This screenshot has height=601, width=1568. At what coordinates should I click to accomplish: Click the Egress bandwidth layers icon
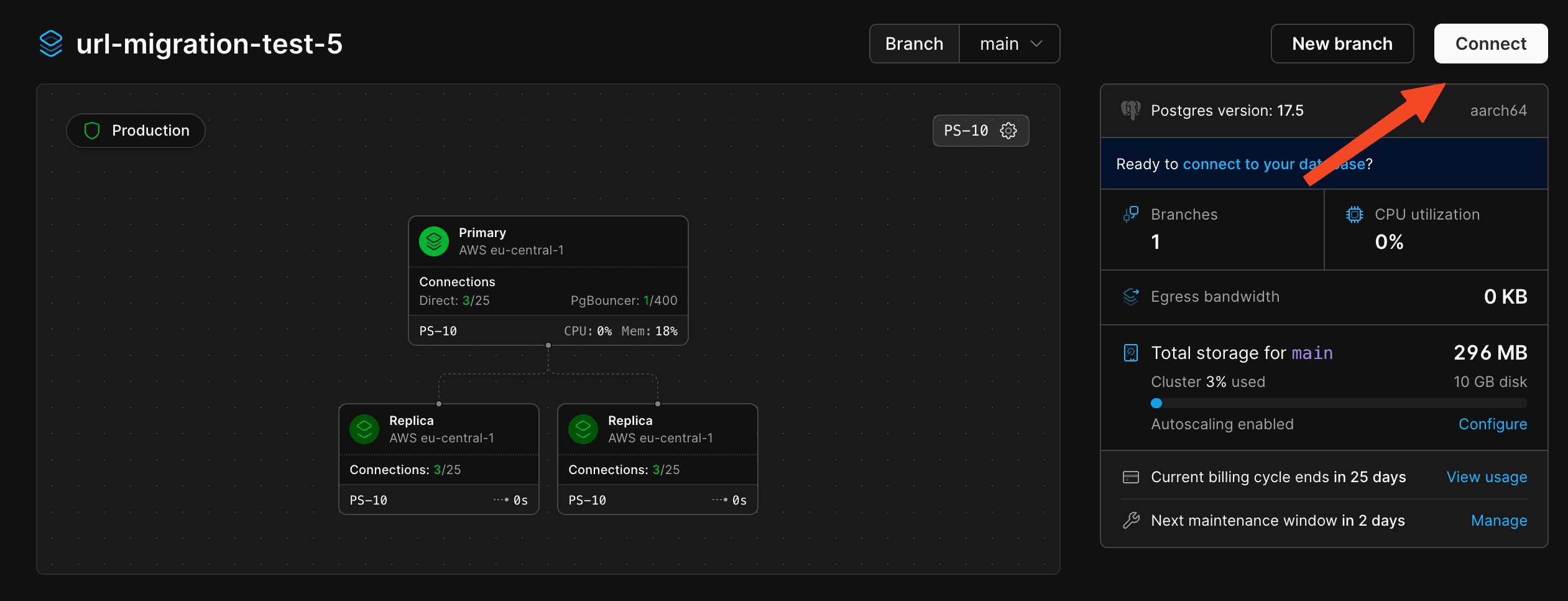pos(1131,297)
